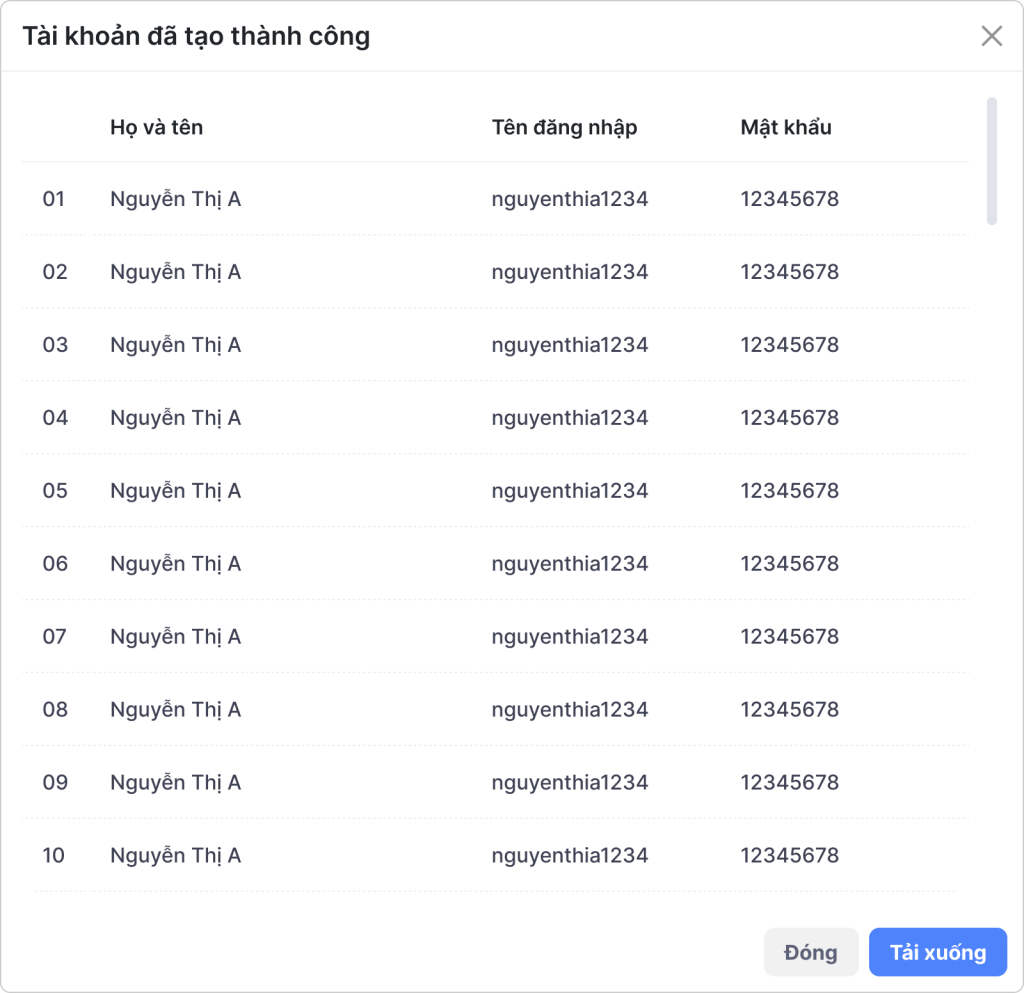This screenshot has height=993, width=1024.
Task: Download accounts with Tải xuống button
Action: point(938,952)
